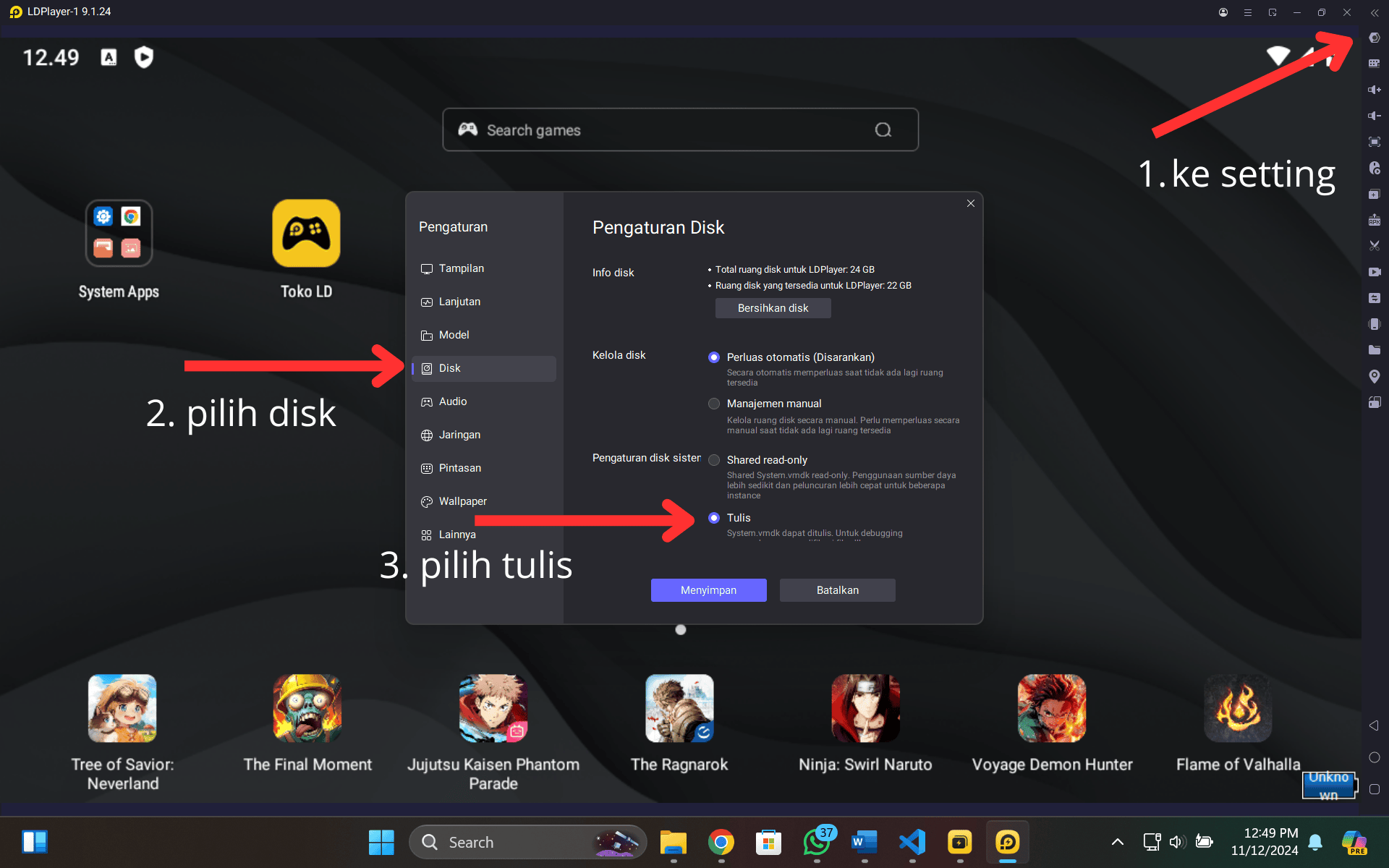Show hidden icons in Windows tray

point(1117,841)
